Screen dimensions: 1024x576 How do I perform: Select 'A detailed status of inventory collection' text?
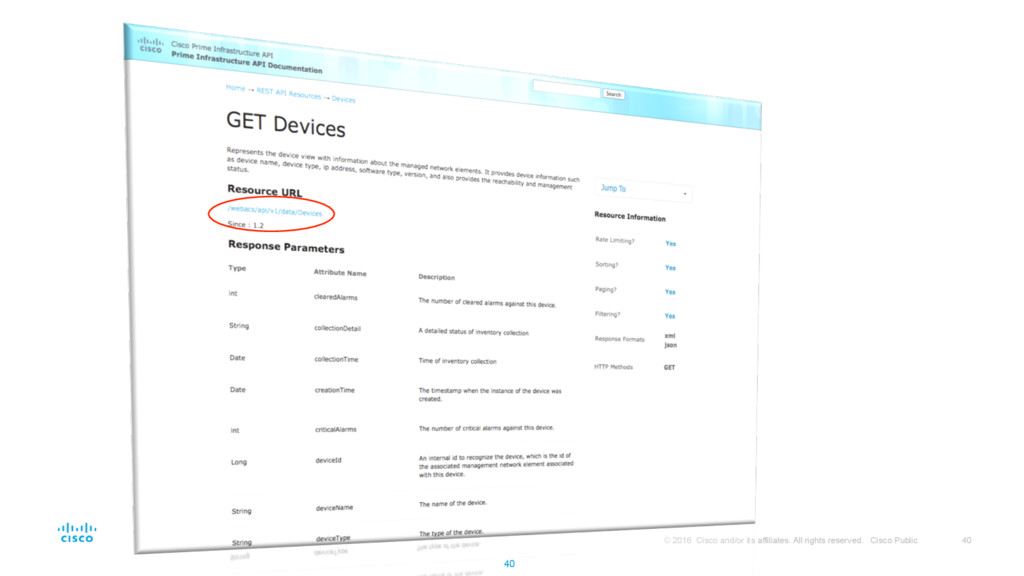[x=473, y=332]
